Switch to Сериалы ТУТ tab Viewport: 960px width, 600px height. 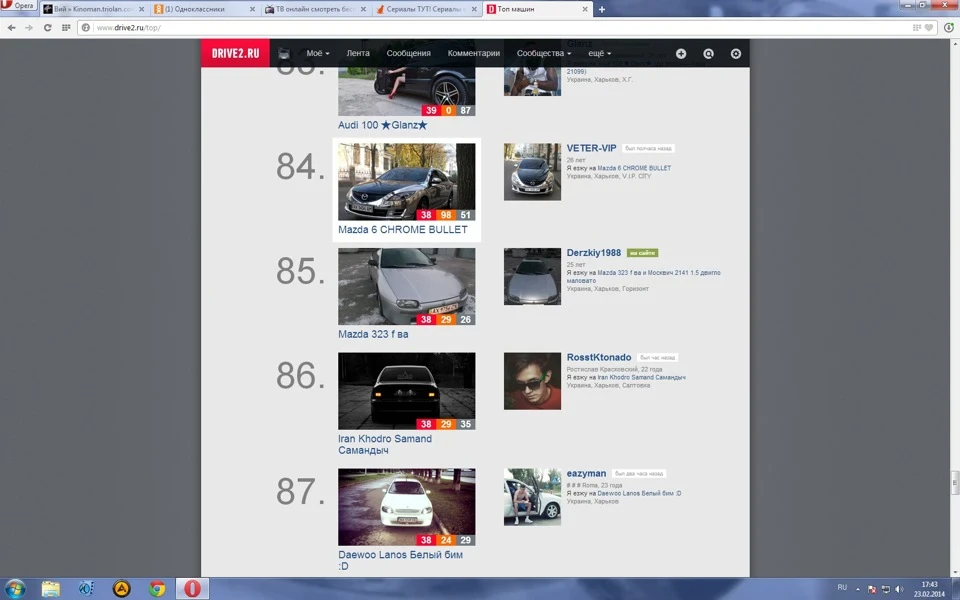(x=427, y=9)
